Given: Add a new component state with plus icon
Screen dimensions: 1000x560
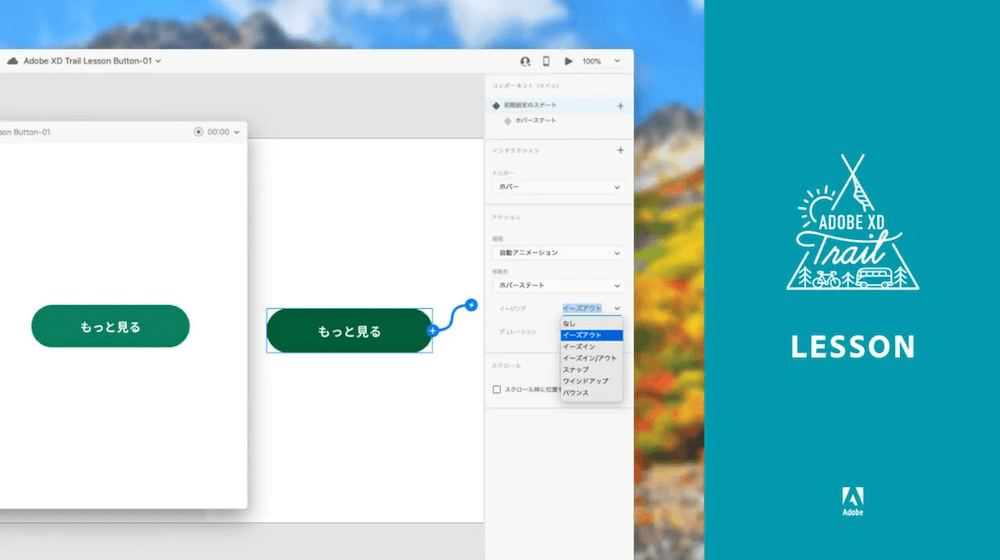Looking at the screenshot, I should point(620,105).
